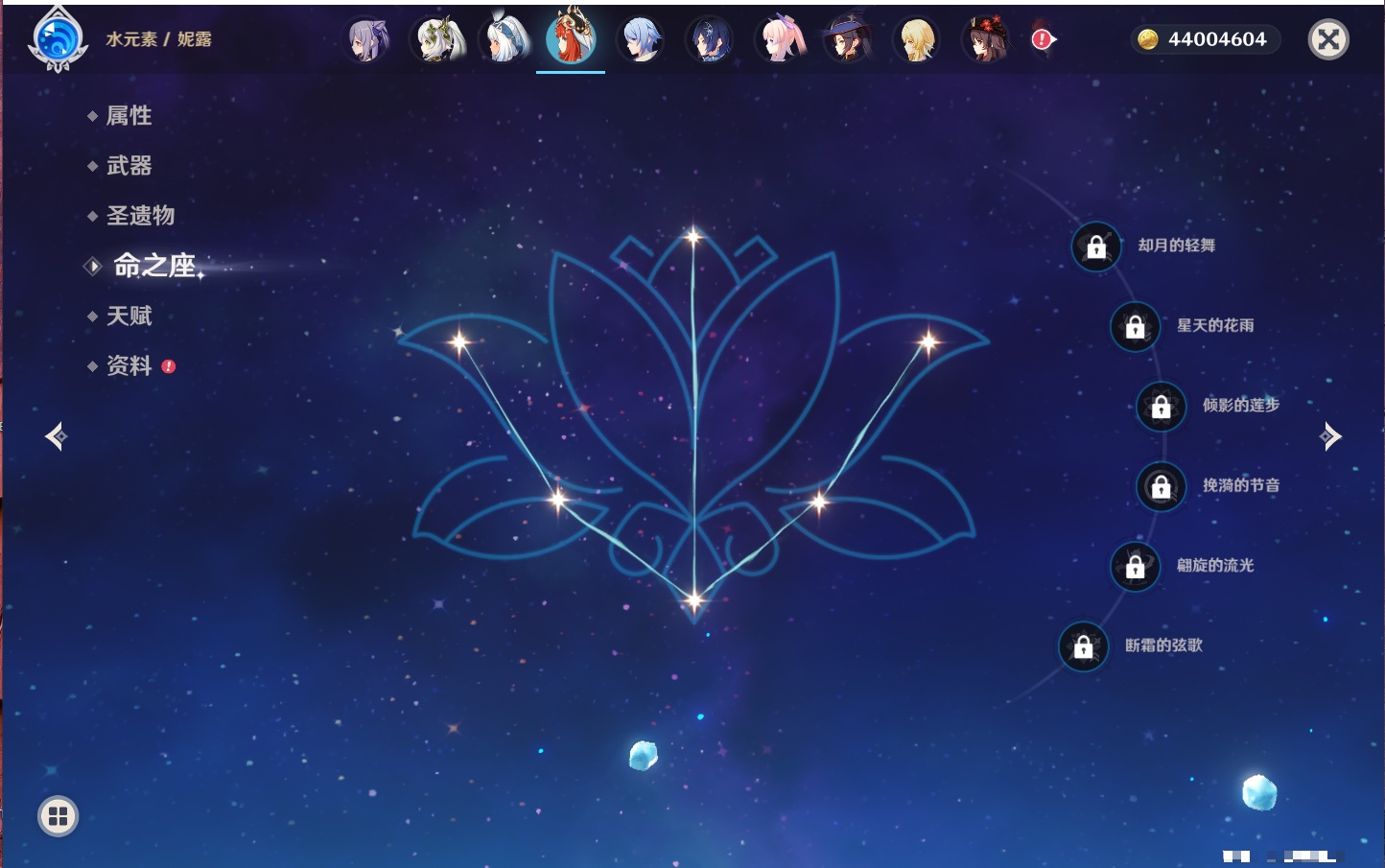The height and width of the screenshot is (868, 1385).
Task: Select the 命之座 constellation menu
Action: [x=153, y=266]
